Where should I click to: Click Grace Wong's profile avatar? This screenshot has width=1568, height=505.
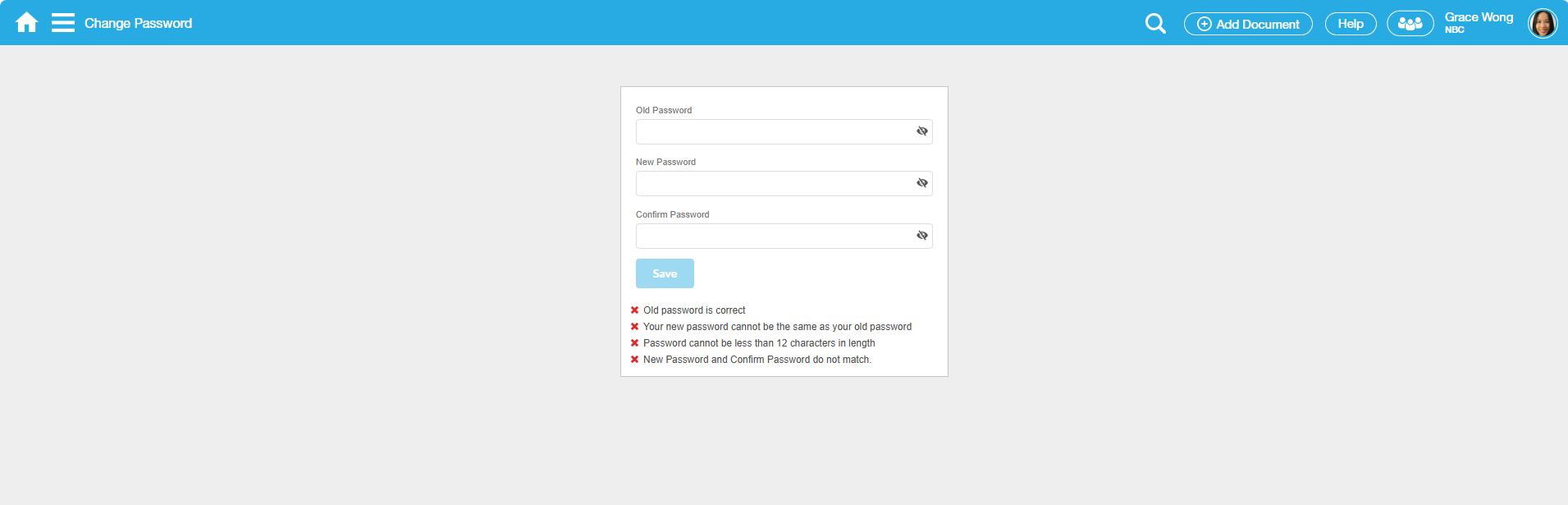click(x=1542, y=23)
